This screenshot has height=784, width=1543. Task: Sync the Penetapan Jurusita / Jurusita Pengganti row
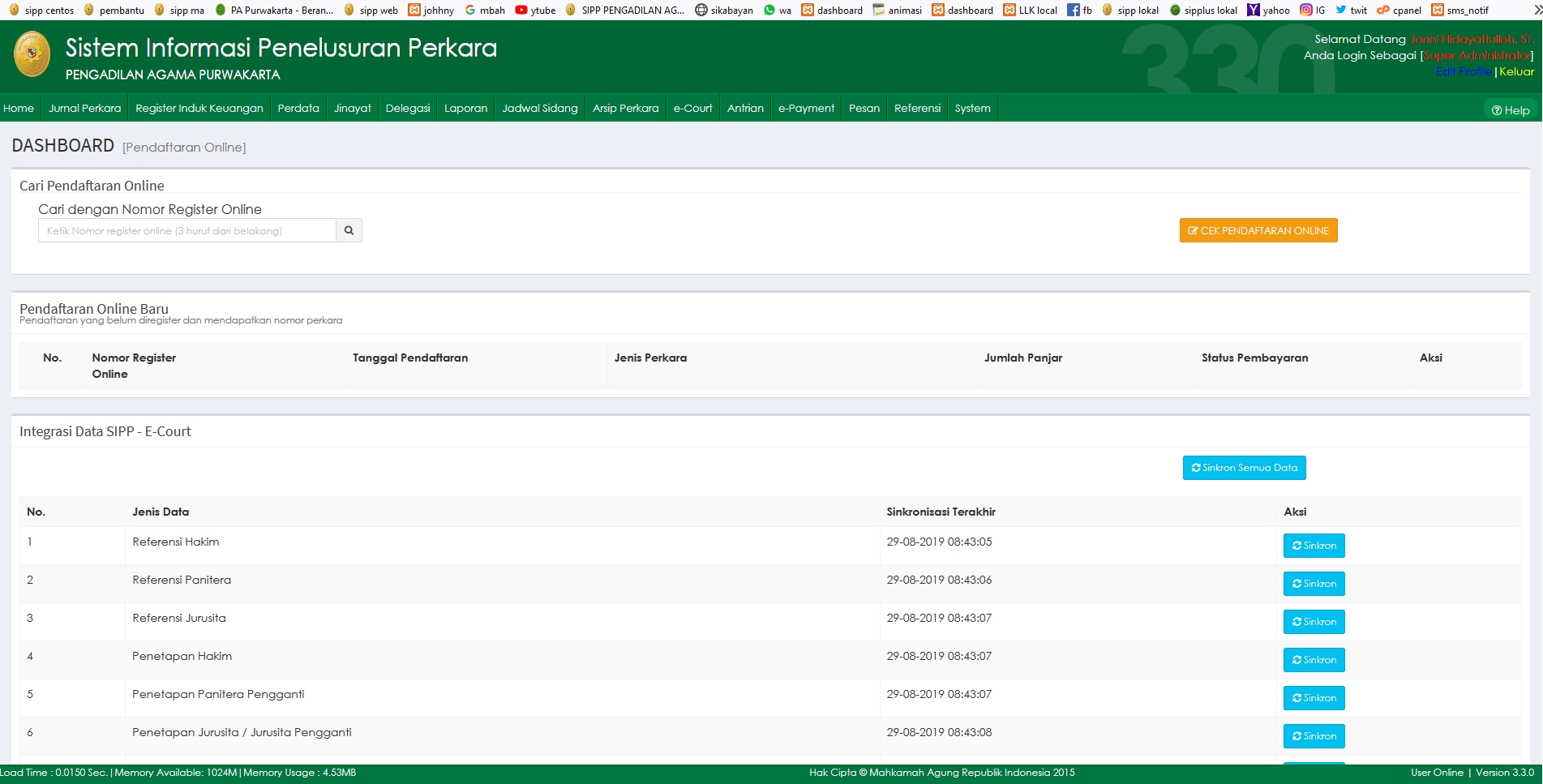pyautogui.click(x=1314, y=736)
